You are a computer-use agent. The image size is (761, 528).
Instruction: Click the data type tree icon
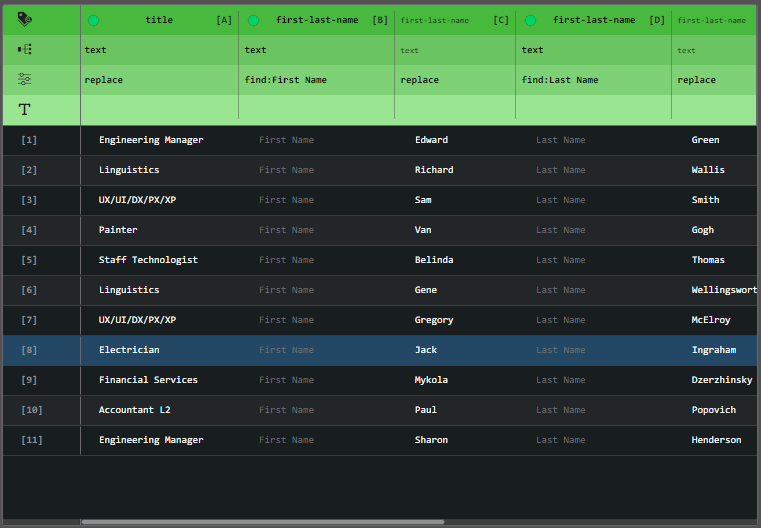(x=25, y=49)
